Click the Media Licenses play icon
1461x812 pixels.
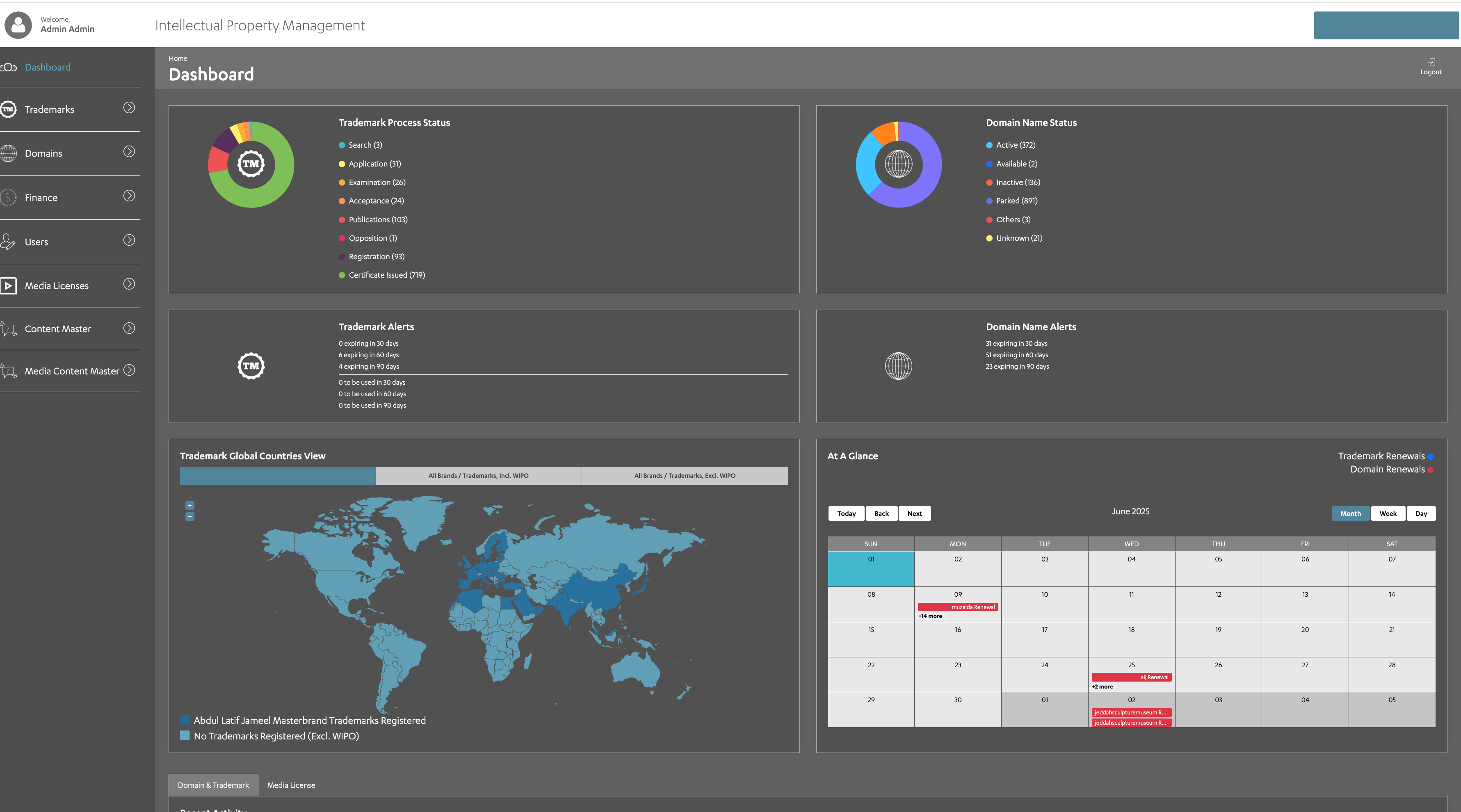click(x=8, y=286)
